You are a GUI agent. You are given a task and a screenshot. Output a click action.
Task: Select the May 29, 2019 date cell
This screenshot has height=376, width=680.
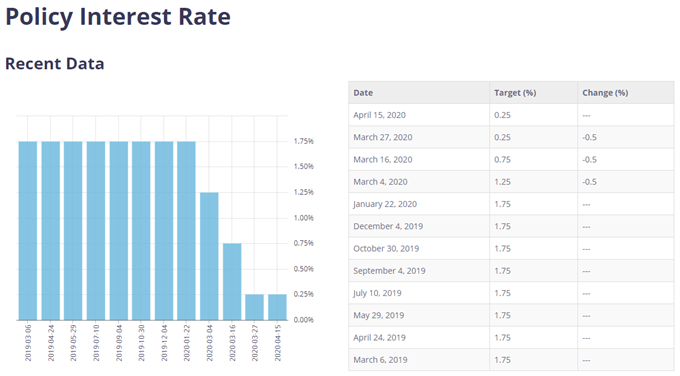tap(419, 315)
